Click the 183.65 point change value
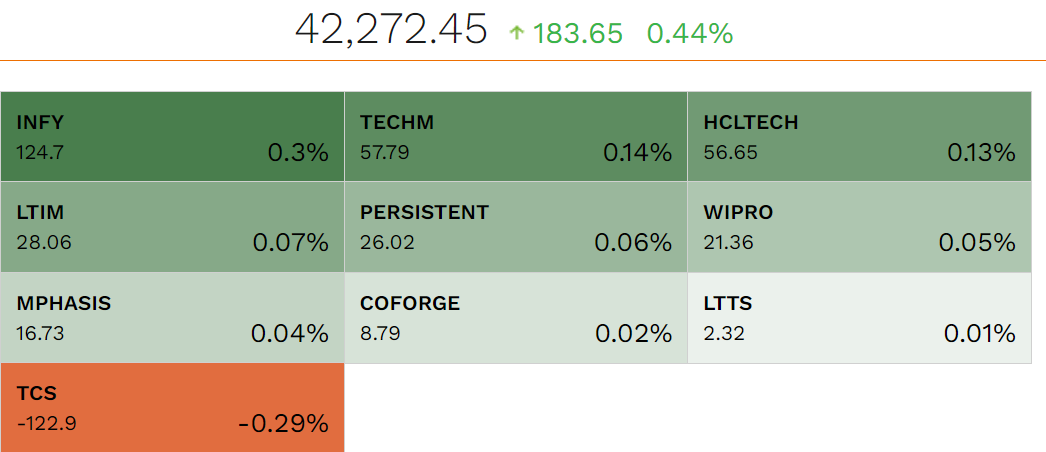 click(x=578, y=34)
